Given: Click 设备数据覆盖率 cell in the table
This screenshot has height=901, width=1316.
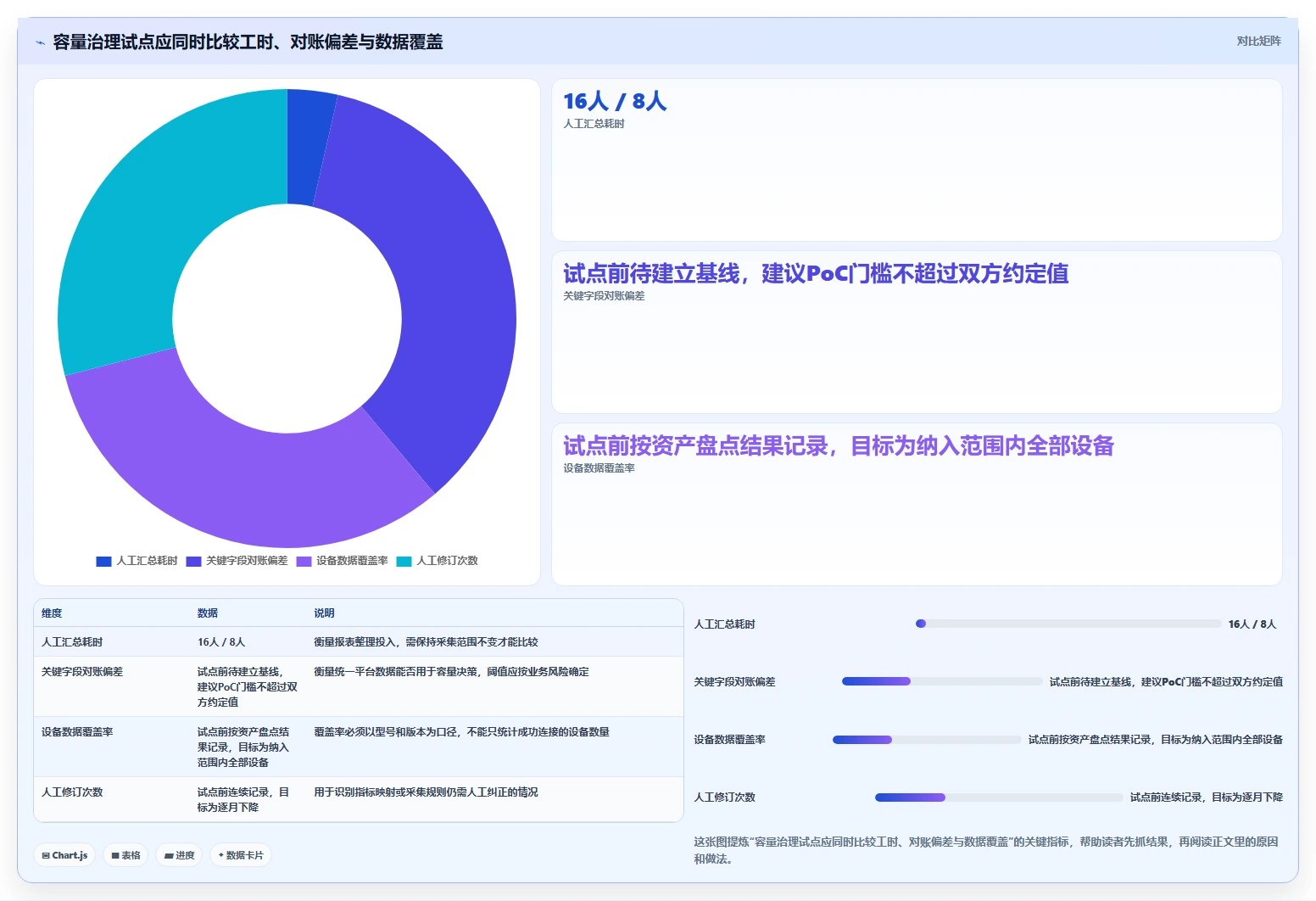Looking at the screenshot, I should click(x=77, y=732).
